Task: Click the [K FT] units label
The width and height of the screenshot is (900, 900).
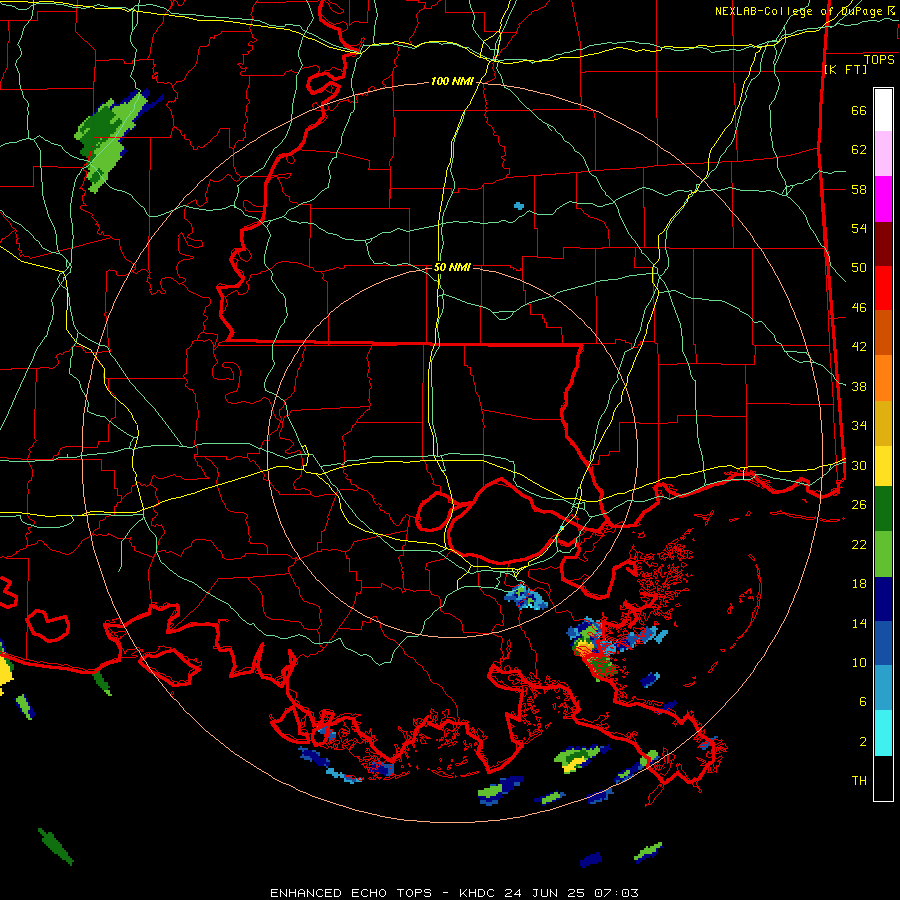Action: [845, 70]
